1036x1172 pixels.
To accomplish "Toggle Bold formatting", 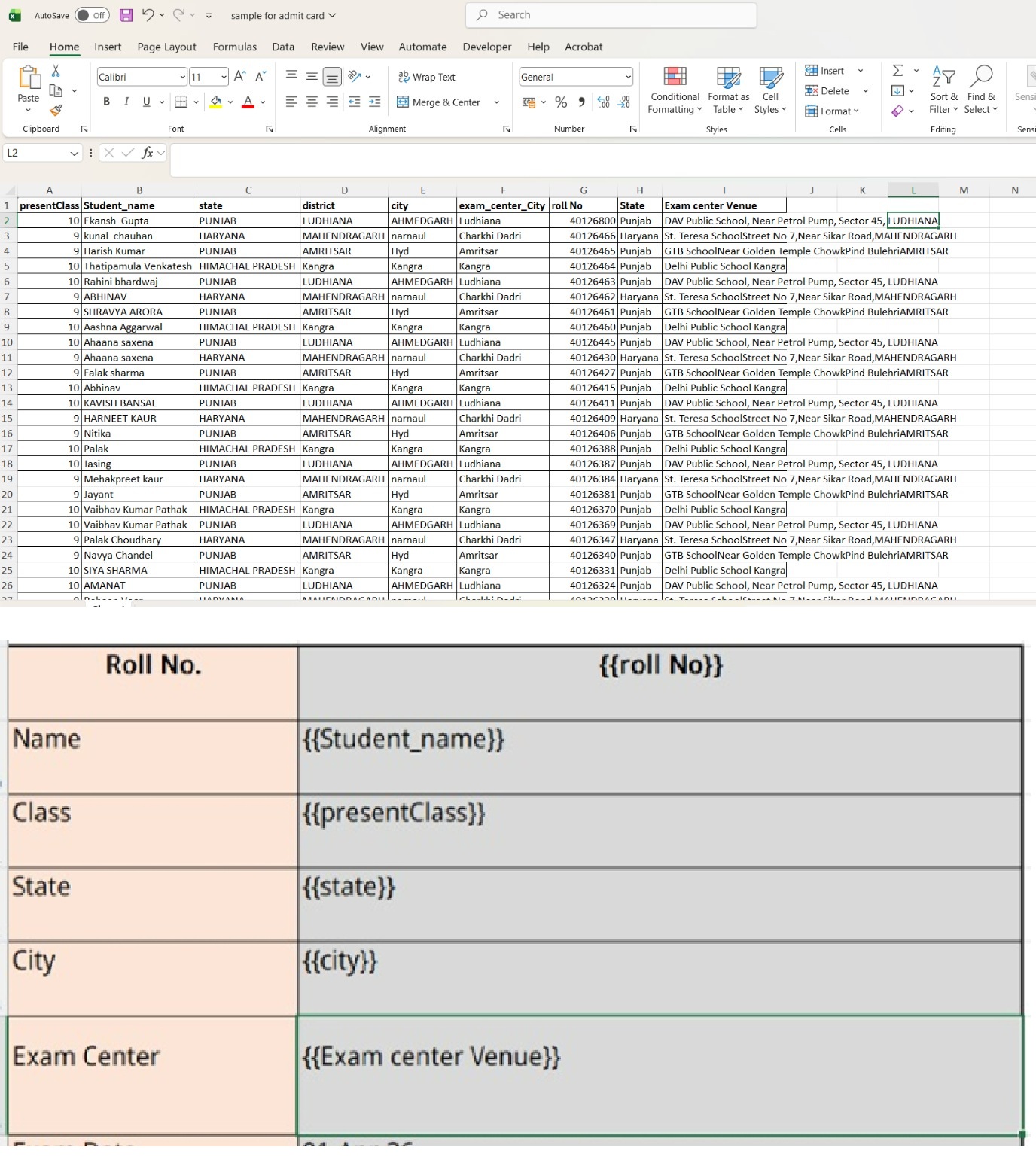I will 106,102.
